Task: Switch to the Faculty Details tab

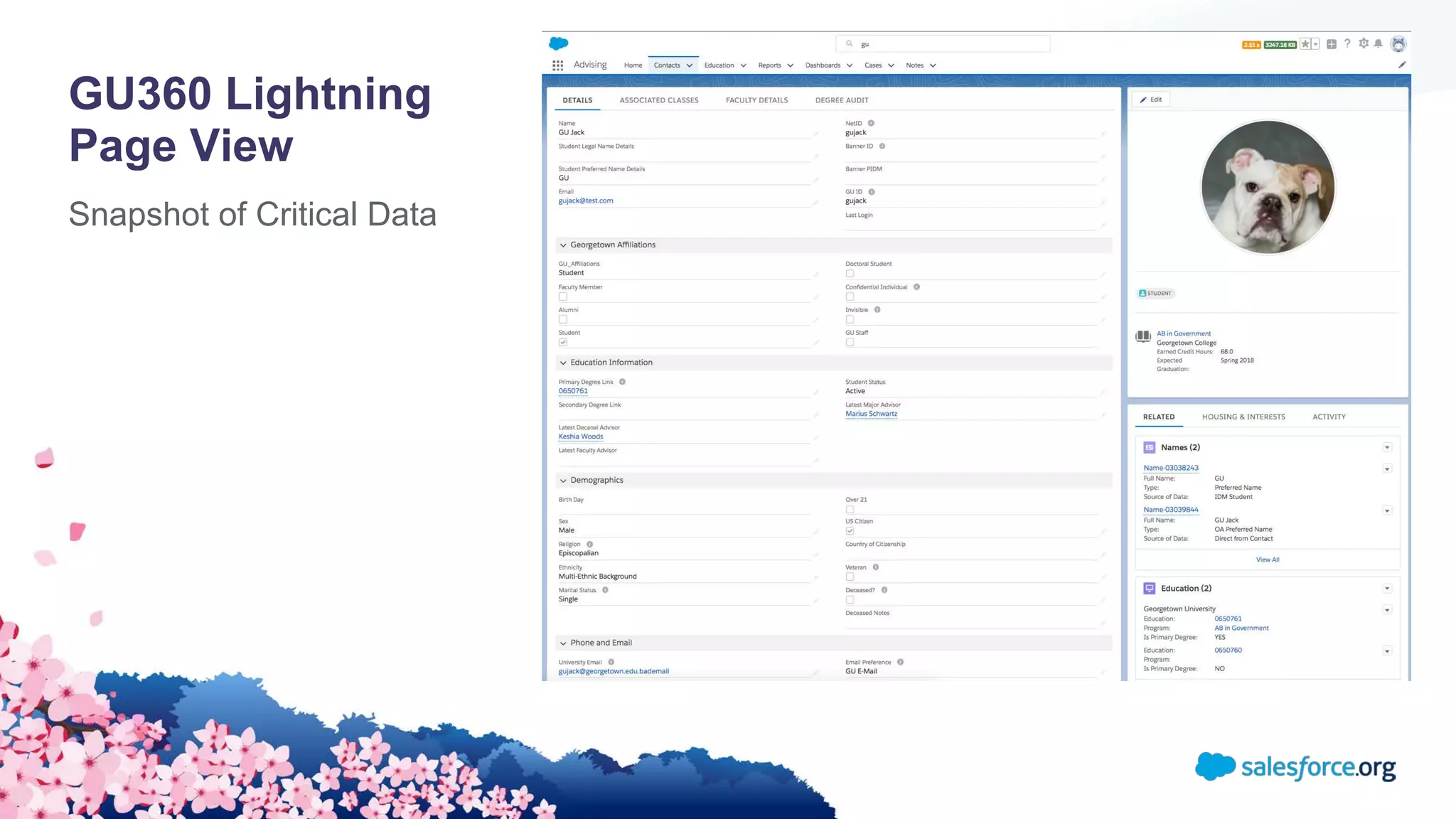Action: click(757, 100)
